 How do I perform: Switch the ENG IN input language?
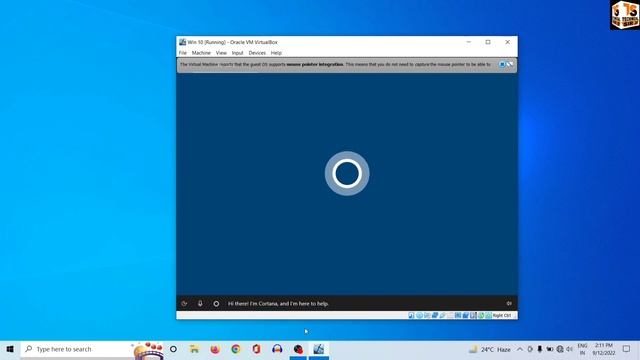click(x=582, y=349)
